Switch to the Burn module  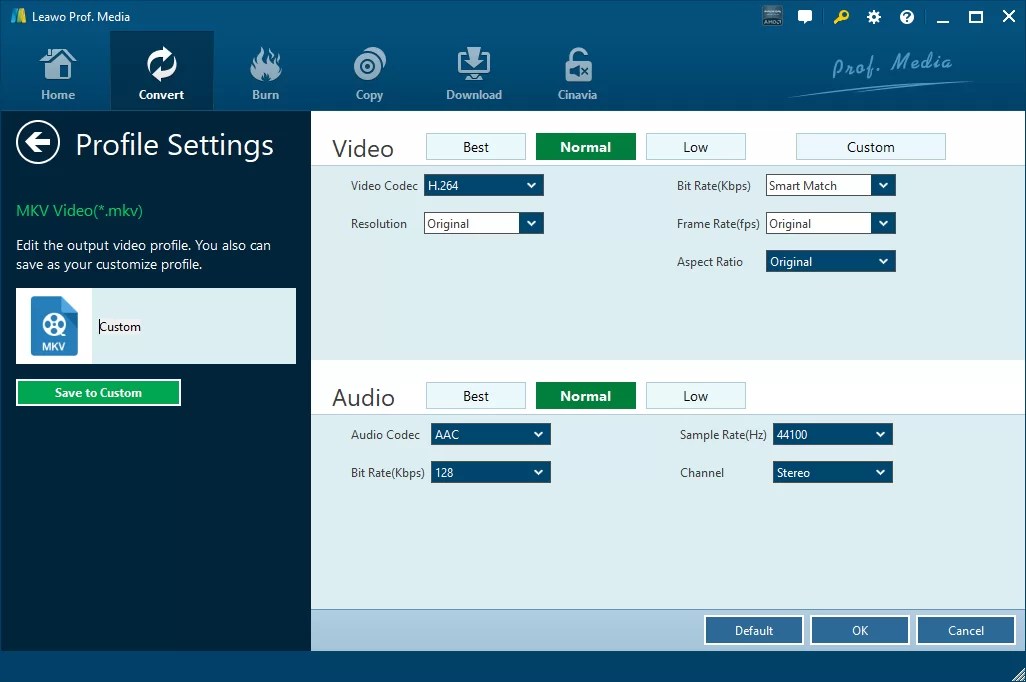click(265, 70)
